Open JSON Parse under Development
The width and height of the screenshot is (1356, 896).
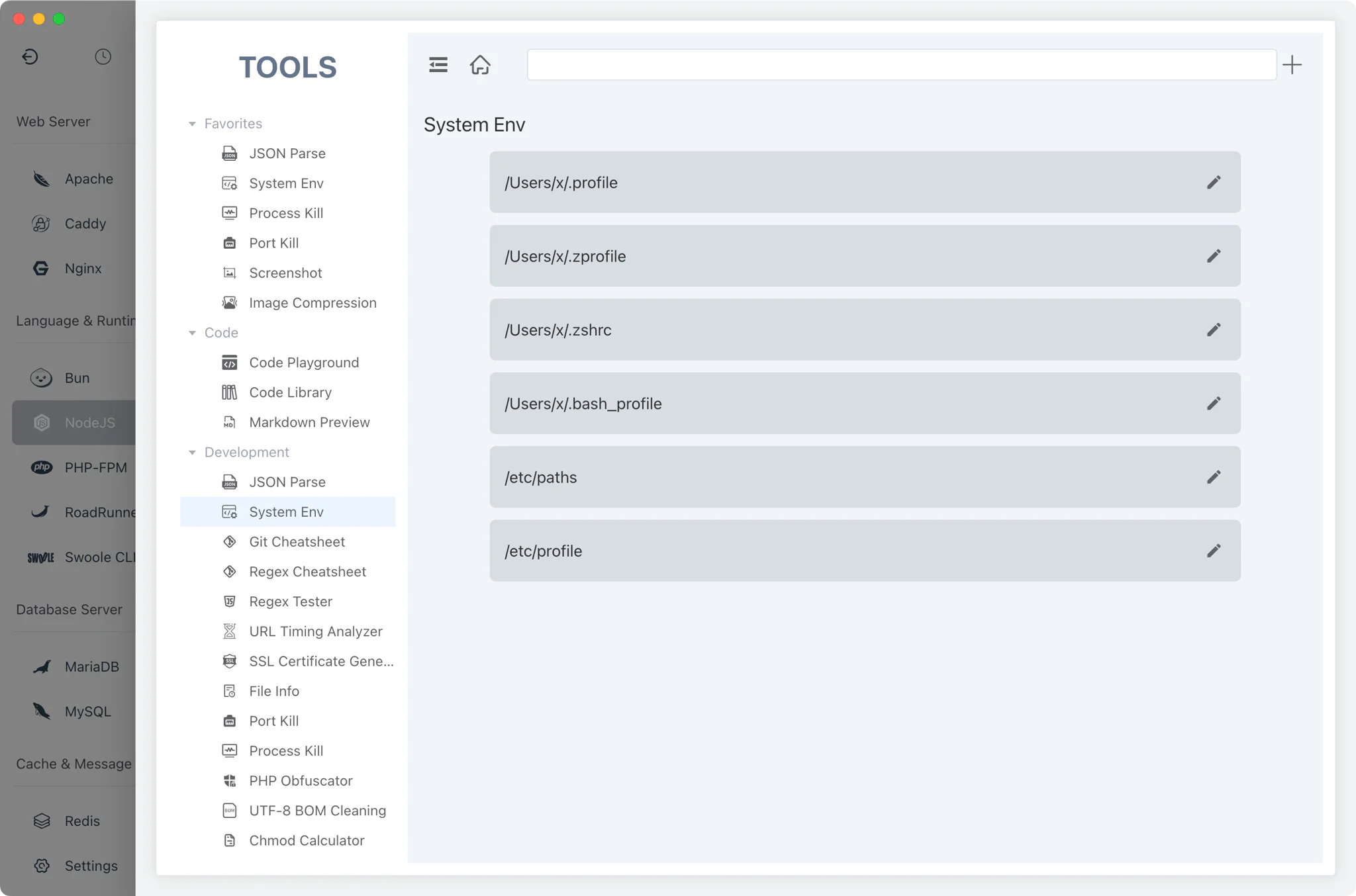[x=287, y=482]
